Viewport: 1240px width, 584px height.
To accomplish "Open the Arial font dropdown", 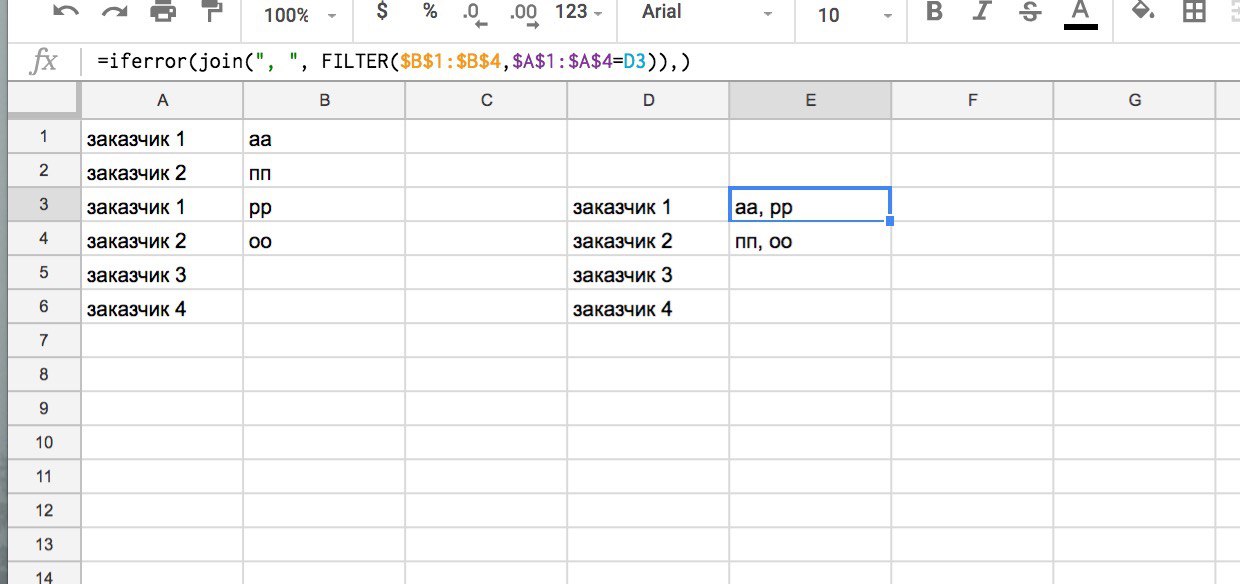I will point(708,13).
